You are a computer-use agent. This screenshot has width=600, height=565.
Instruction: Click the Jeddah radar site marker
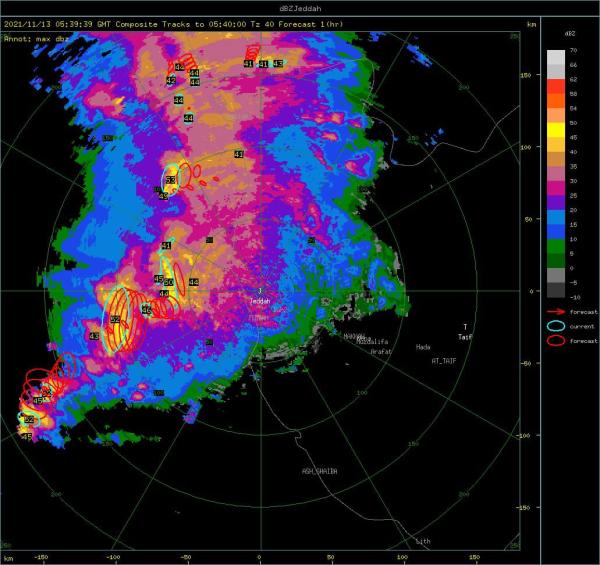[x=260, y=291]
